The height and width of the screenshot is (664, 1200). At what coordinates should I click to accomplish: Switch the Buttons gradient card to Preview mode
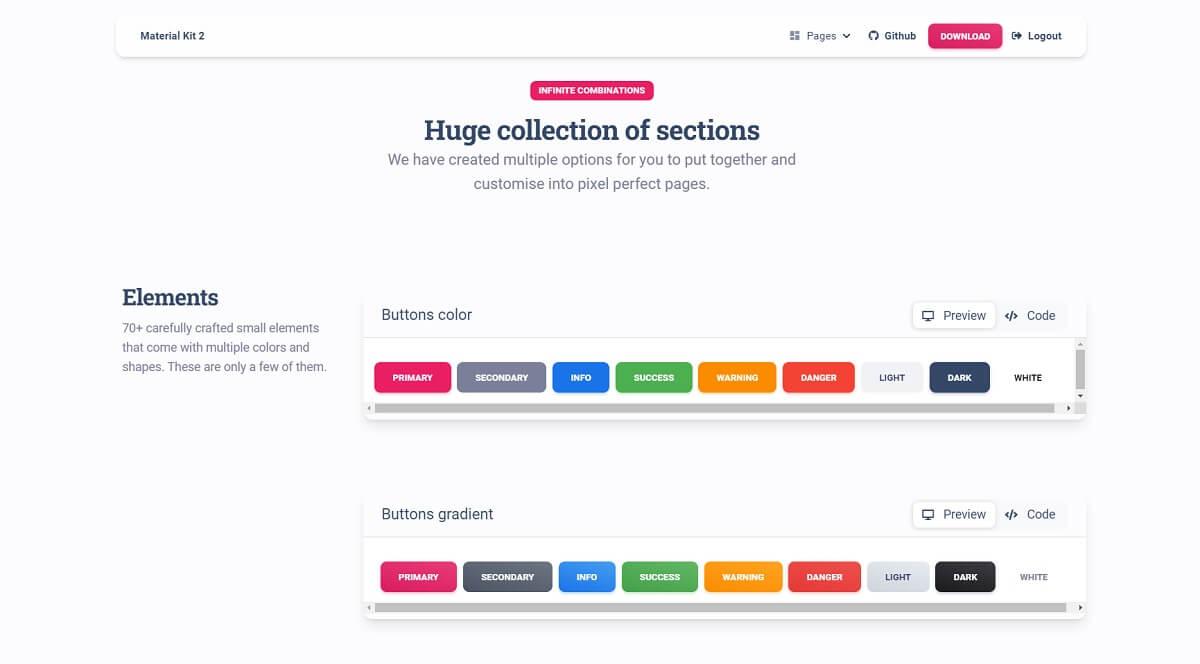[953, 514]
